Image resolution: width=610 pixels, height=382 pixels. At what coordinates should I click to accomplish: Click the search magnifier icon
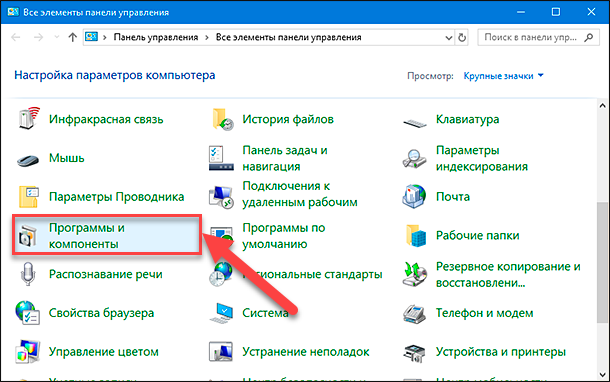pos(589,37)
